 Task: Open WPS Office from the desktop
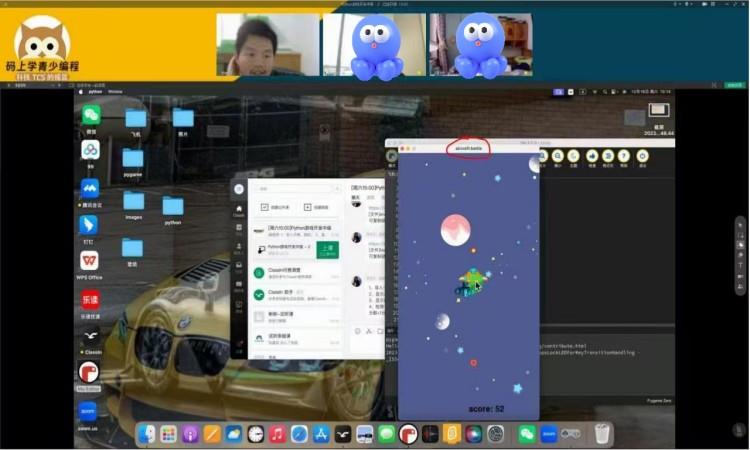pos(90,260)
